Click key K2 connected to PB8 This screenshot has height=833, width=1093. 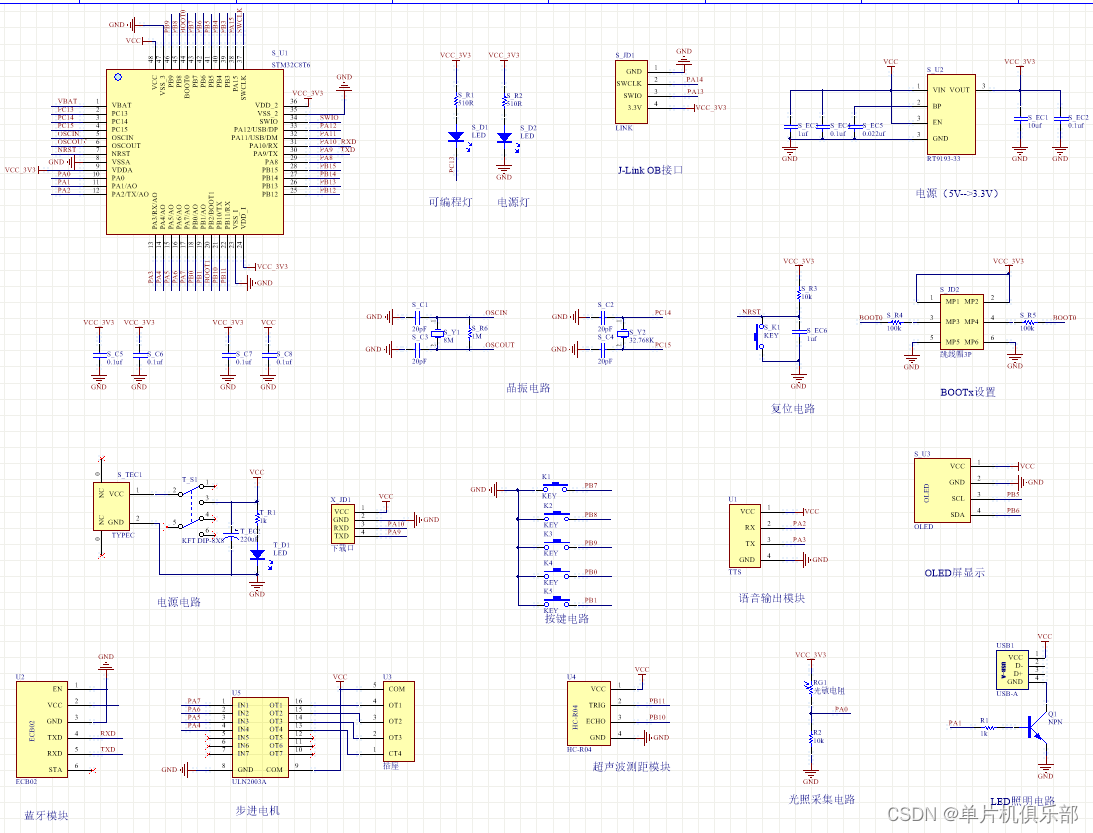tap(556, 516)
